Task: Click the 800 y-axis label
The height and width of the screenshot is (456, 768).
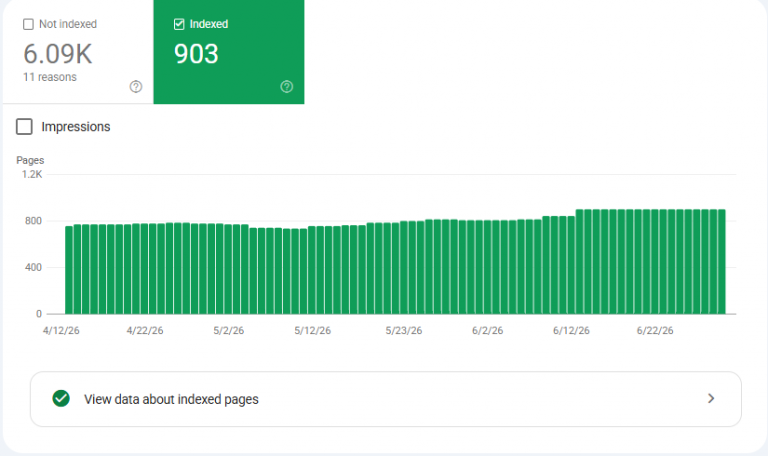Action: point(33,221)
